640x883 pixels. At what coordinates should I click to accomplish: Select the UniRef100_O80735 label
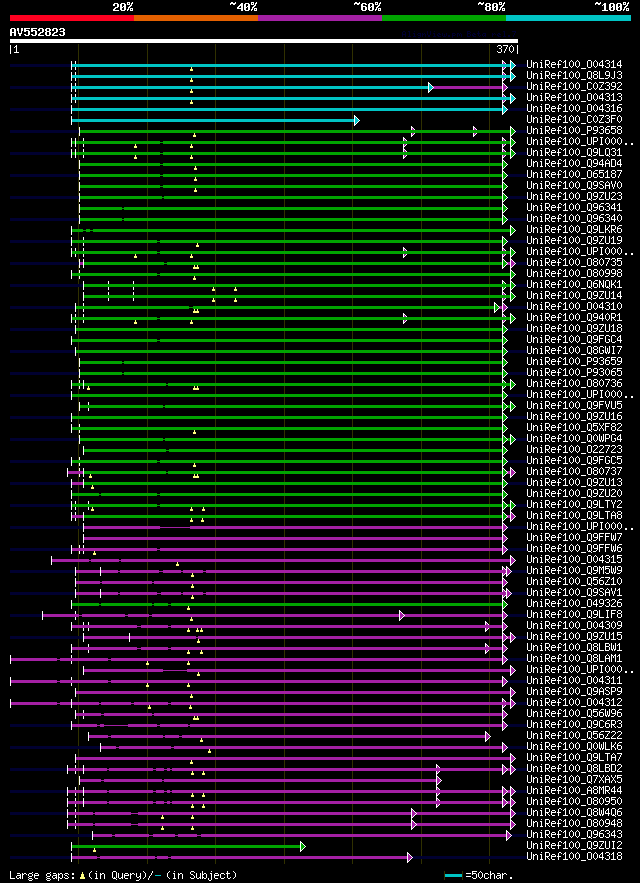coord(574,262)
